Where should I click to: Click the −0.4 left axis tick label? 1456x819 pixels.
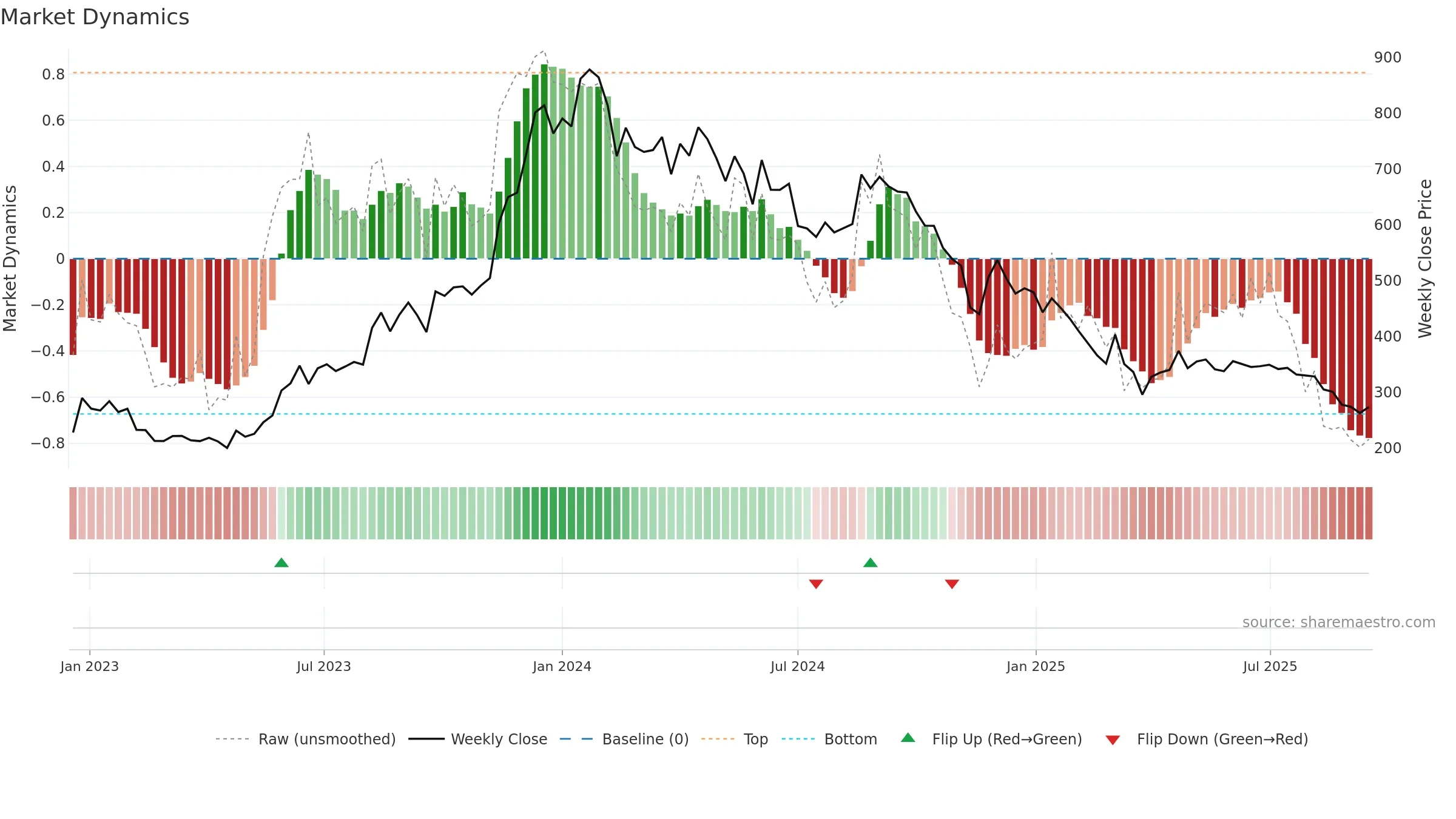[48, 351]
